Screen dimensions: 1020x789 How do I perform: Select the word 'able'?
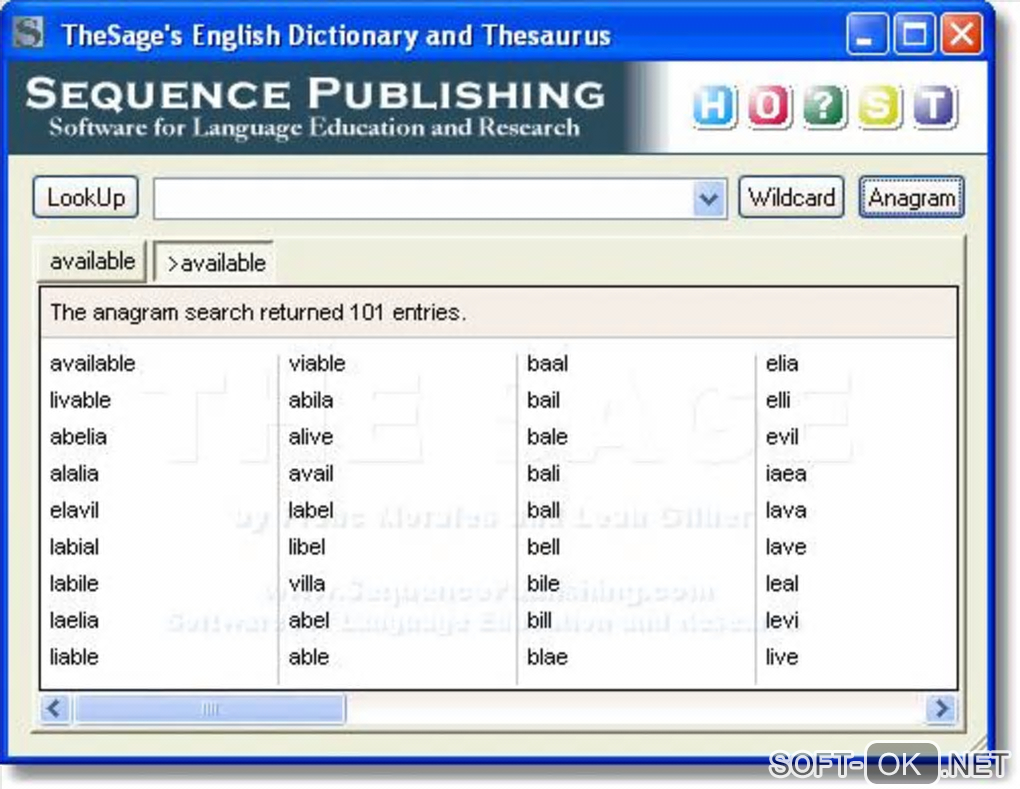308,657
